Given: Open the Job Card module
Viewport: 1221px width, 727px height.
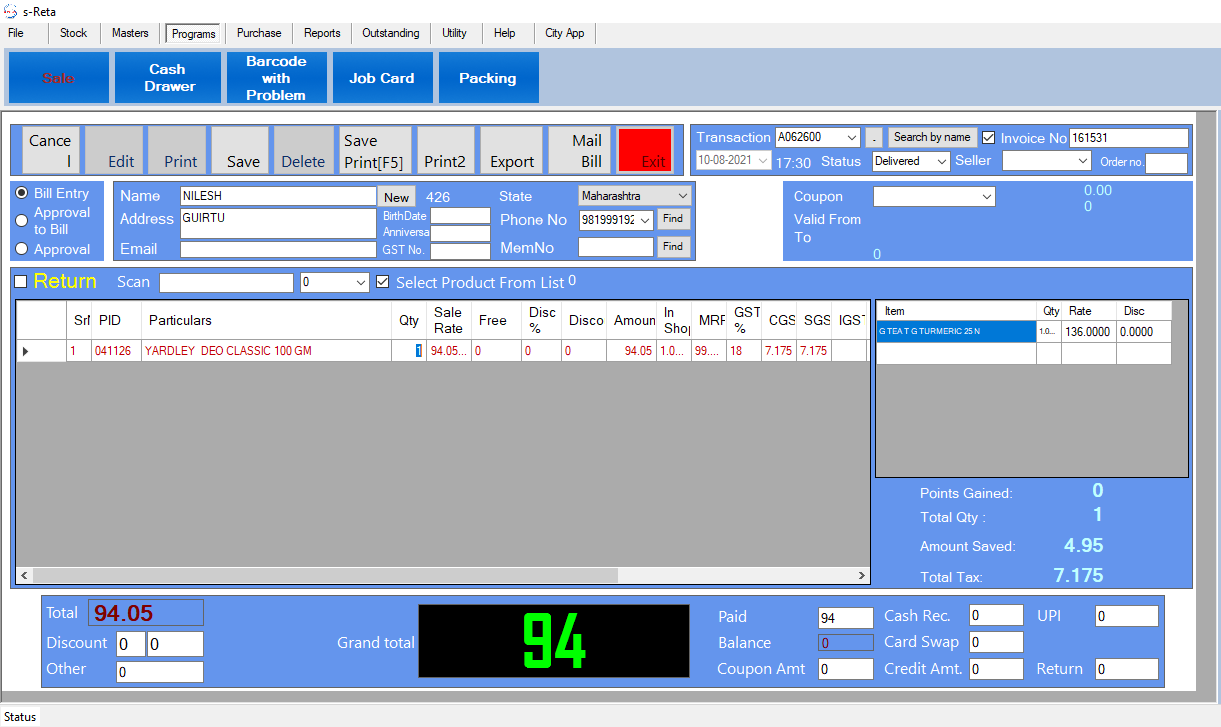Looking at the screenshot, I should click(x=383, y=77).
